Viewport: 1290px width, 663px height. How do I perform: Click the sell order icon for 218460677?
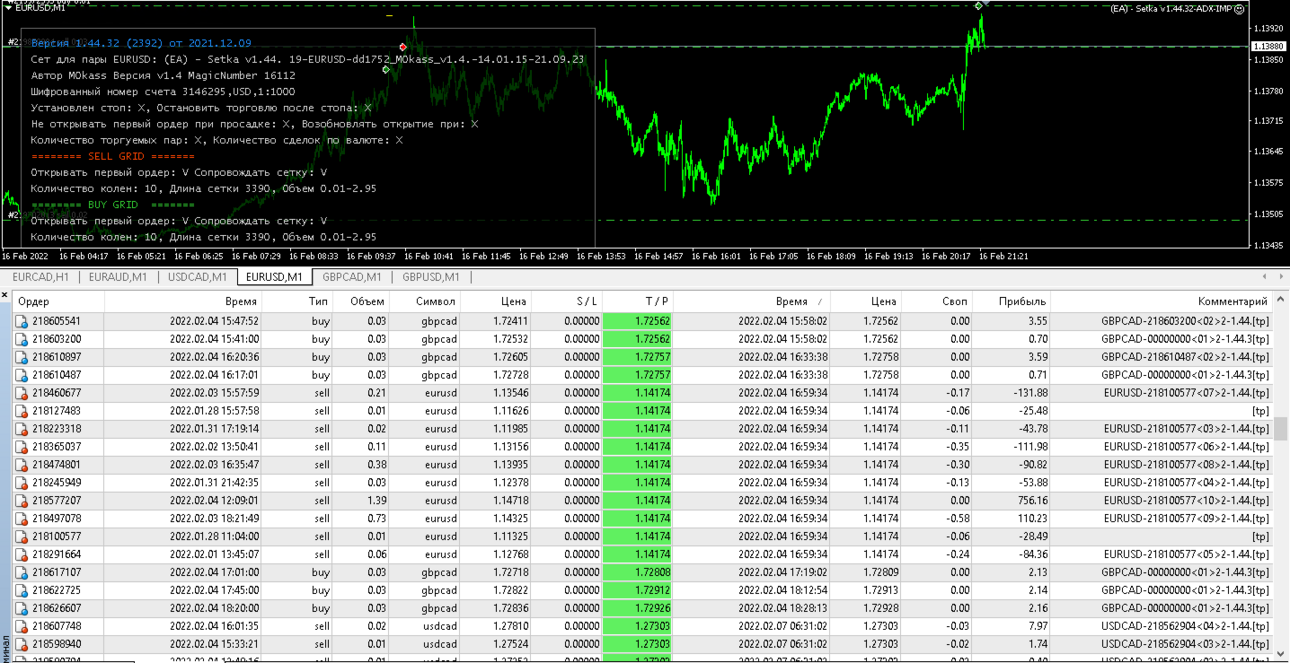(x=21, y=394)
